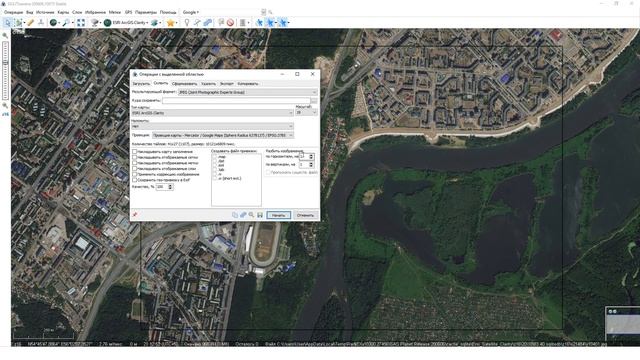This screenshot has width=640, height=360.
Task: Open the Карты menu
Action: [x=63, y=12]
